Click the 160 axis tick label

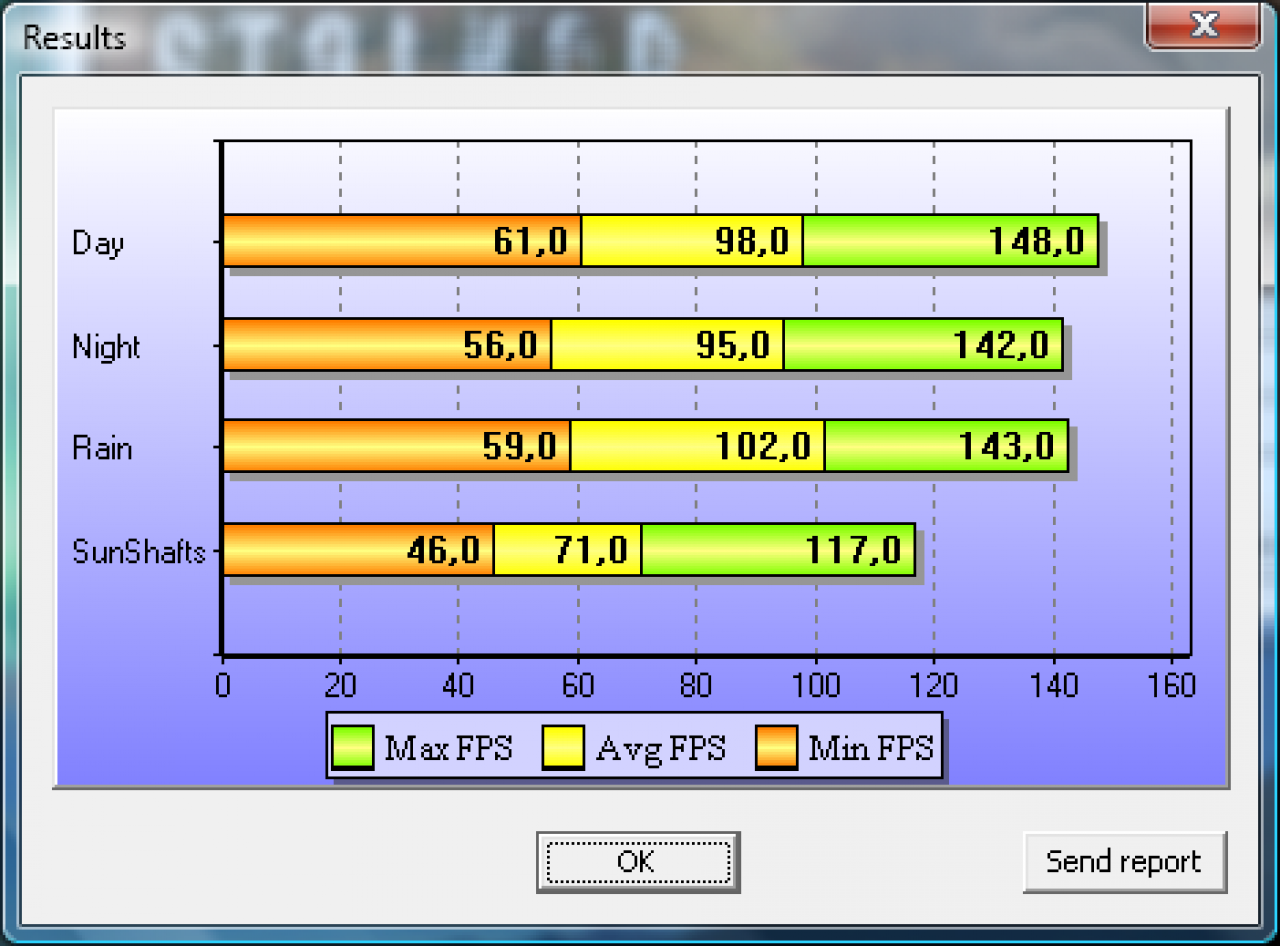tap(1171, 685)
